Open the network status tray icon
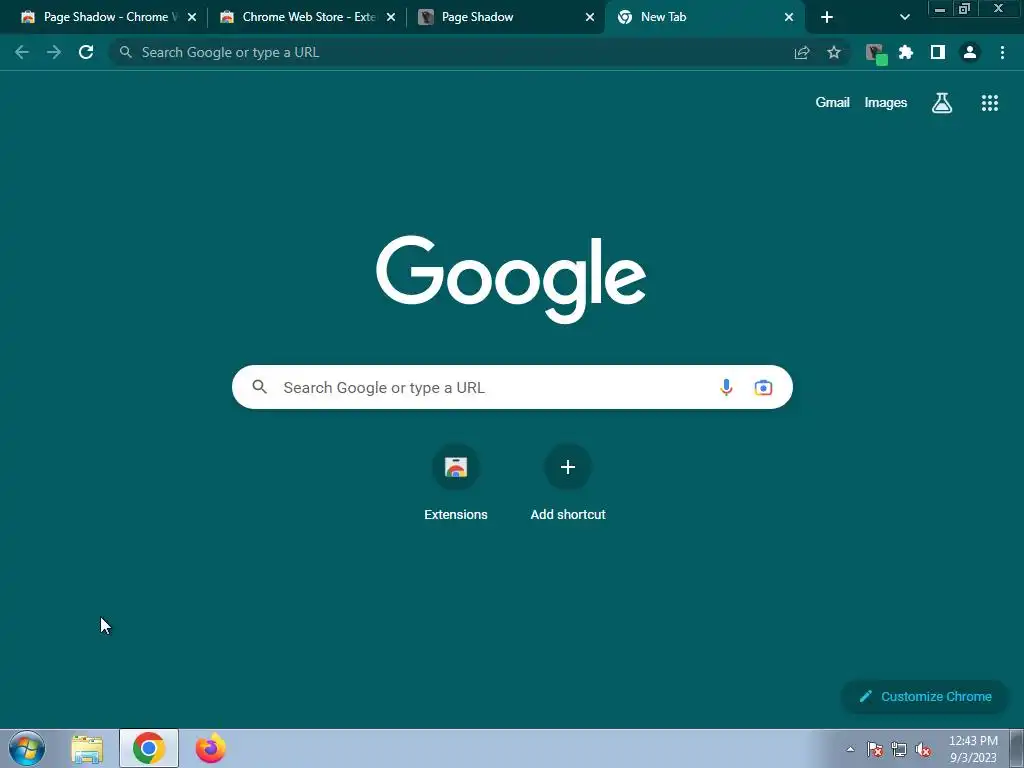Screen dimensions: 1024x768 coord(899,749)
